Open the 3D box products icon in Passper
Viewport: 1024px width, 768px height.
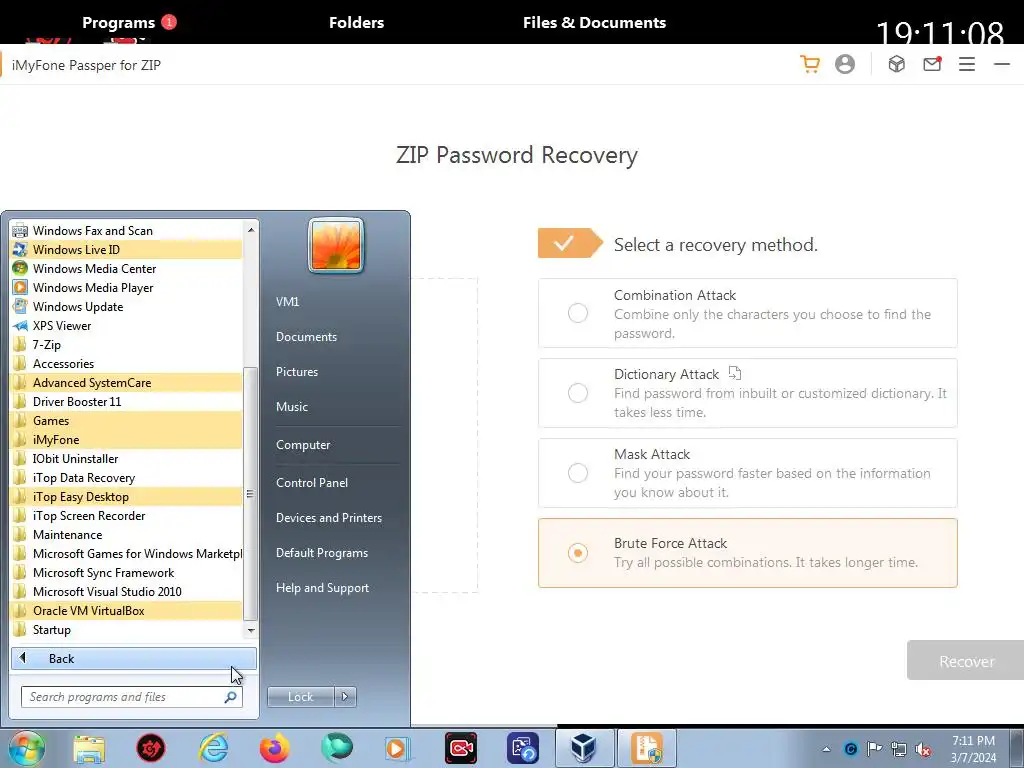(897, 64)
